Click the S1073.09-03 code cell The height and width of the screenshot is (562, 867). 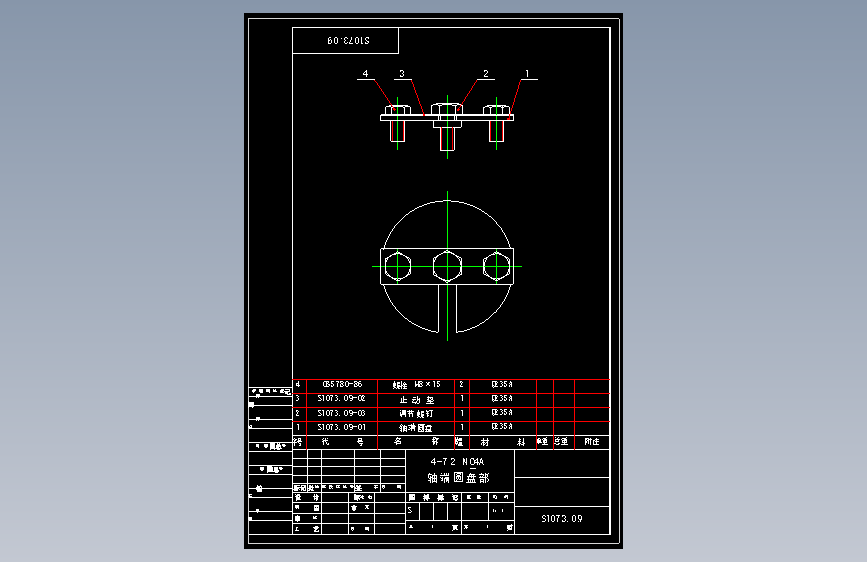[x=342, y=413]
